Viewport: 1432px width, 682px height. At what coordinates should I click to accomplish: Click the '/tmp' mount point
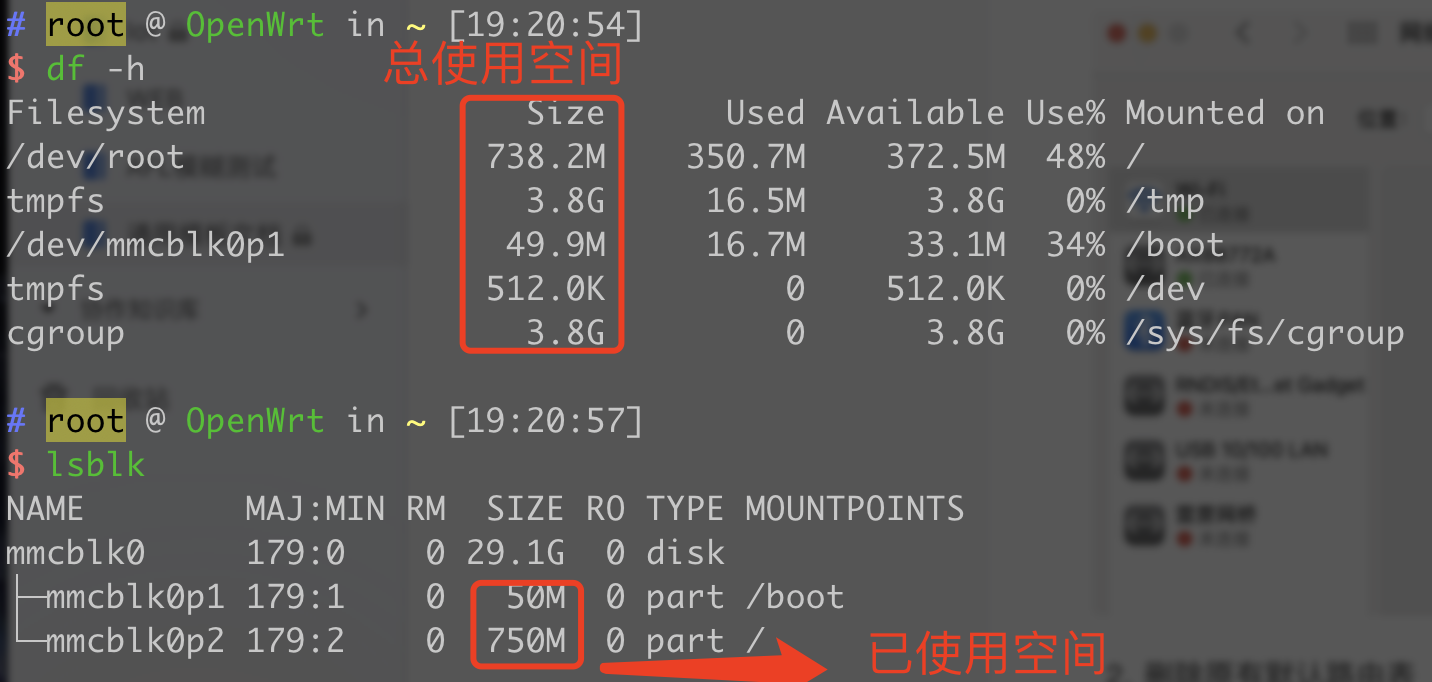[x=1165, y=201]
